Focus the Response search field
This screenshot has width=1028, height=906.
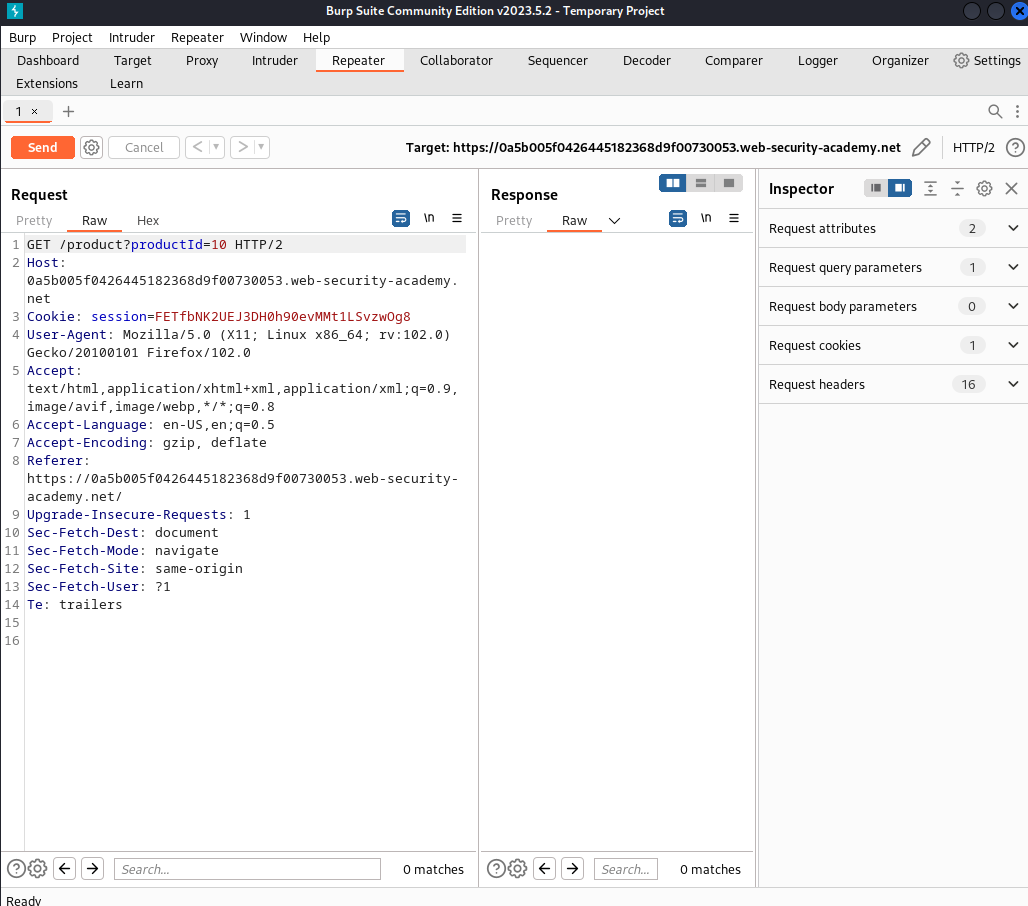[625, 869]
